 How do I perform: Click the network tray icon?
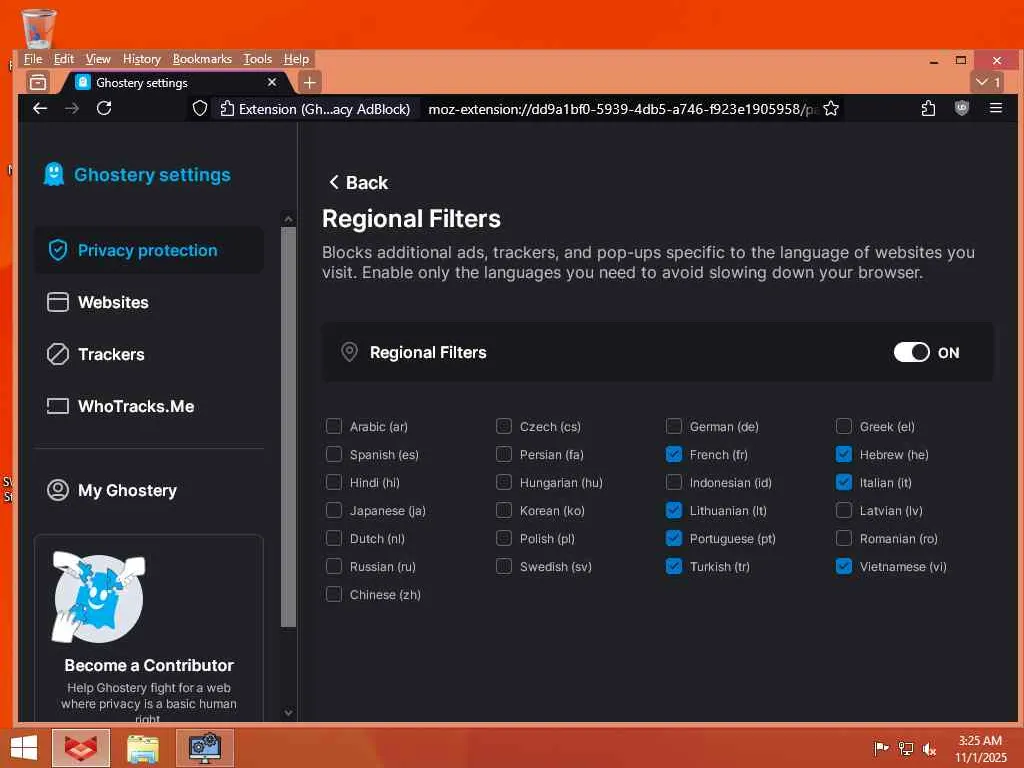point(905,748)
